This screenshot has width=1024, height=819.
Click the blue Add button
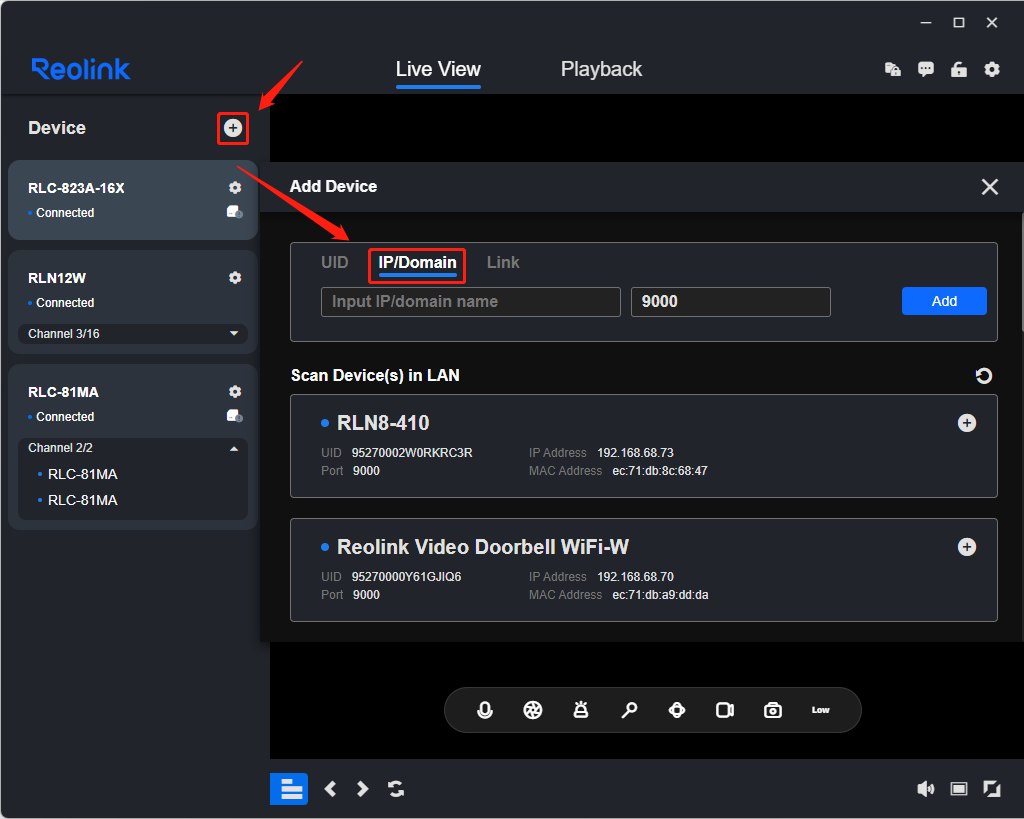click(944, 301)
